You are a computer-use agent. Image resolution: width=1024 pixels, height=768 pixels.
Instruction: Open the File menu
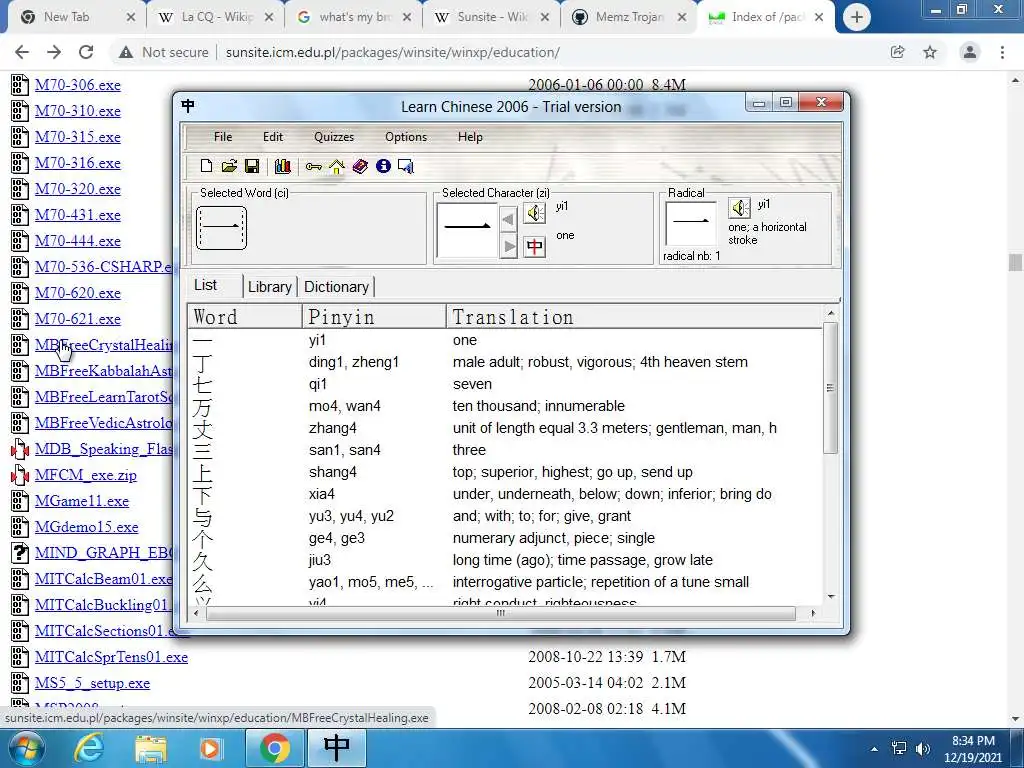223,136
